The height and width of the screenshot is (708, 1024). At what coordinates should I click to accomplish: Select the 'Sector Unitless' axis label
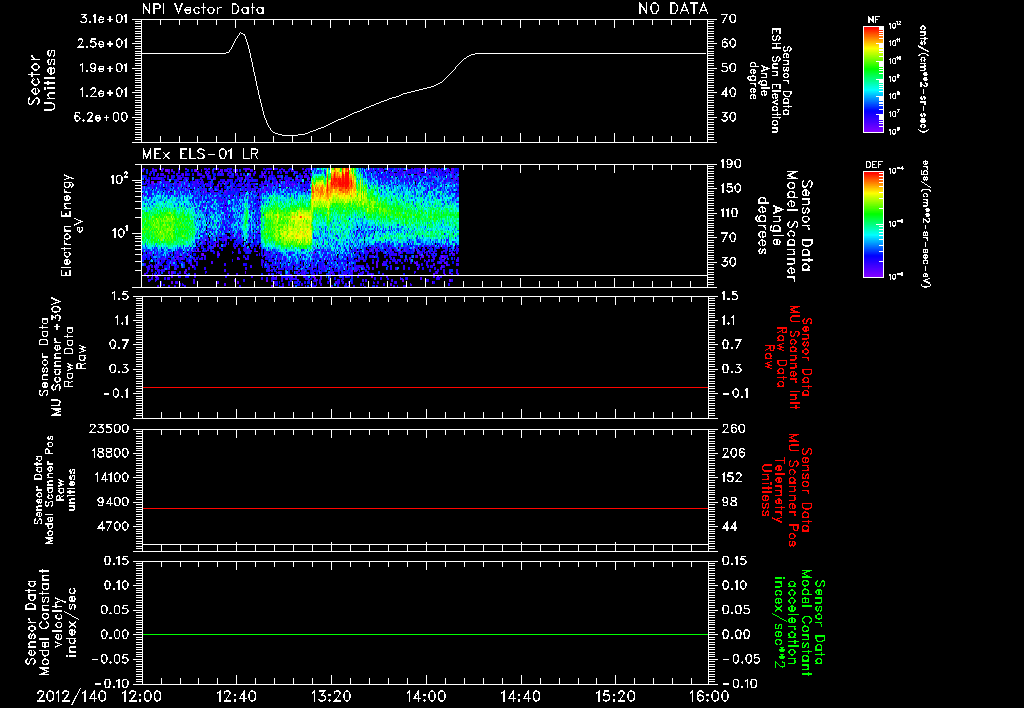[x=42, y=80]
